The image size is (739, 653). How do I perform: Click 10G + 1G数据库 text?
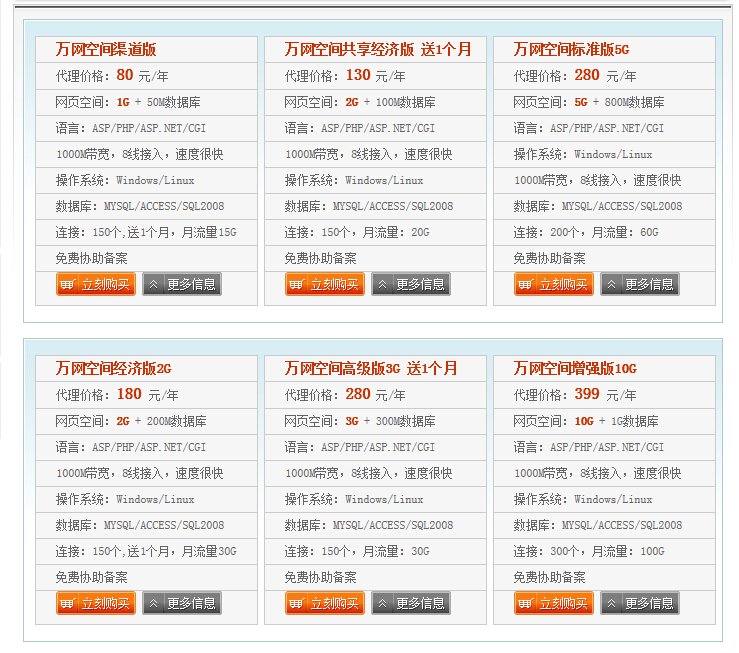(616, 421)
